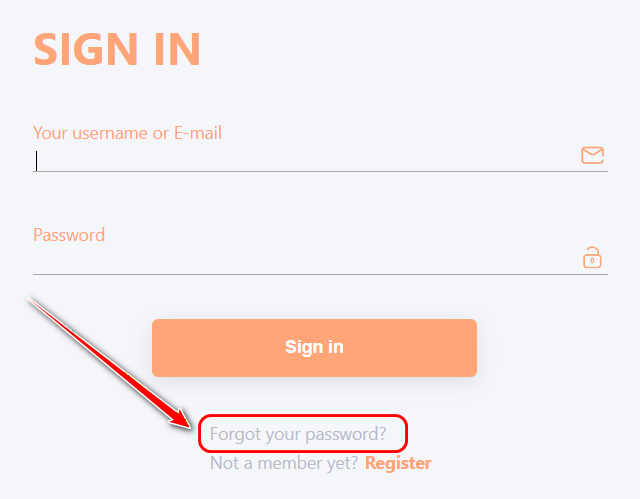This screenshot has width=640, height=499.
Task: Focus the Password input field
Action: coord(300,260)
